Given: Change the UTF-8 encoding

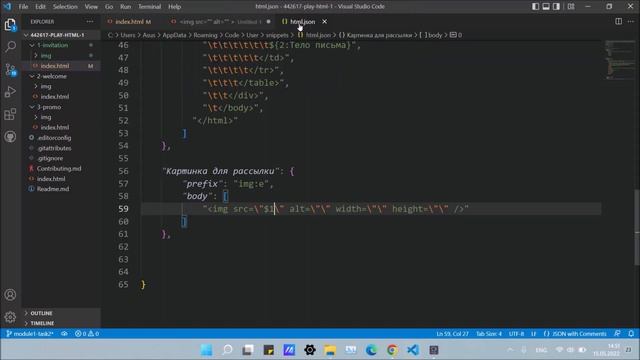Looking at the screenshot, I should (x=516, y=334).
